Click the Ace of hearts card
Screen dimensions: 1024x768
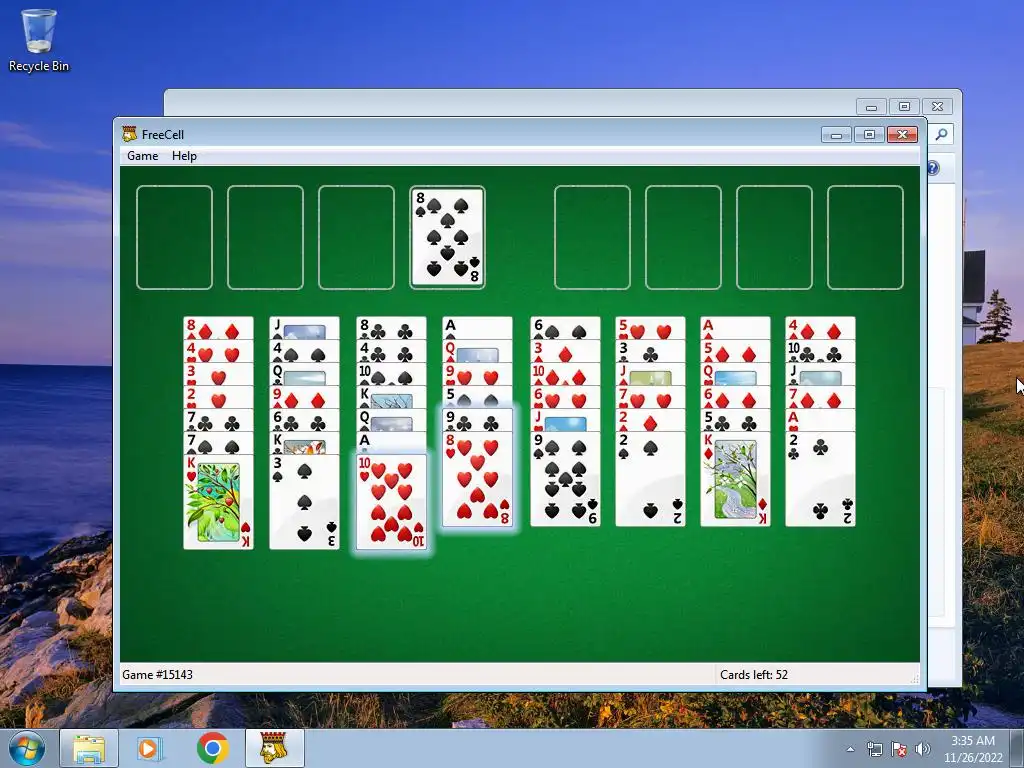[820, 420]
